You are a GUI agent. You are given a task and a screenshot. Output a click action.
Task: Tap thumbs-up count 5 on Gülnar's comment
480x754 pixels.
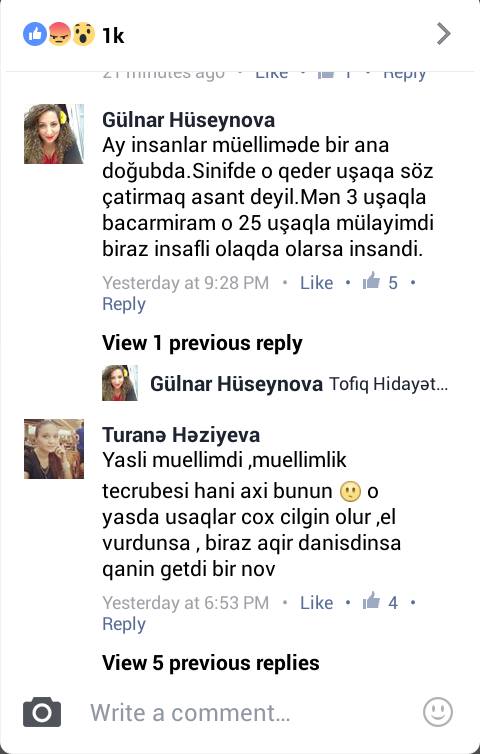[380, 282]
